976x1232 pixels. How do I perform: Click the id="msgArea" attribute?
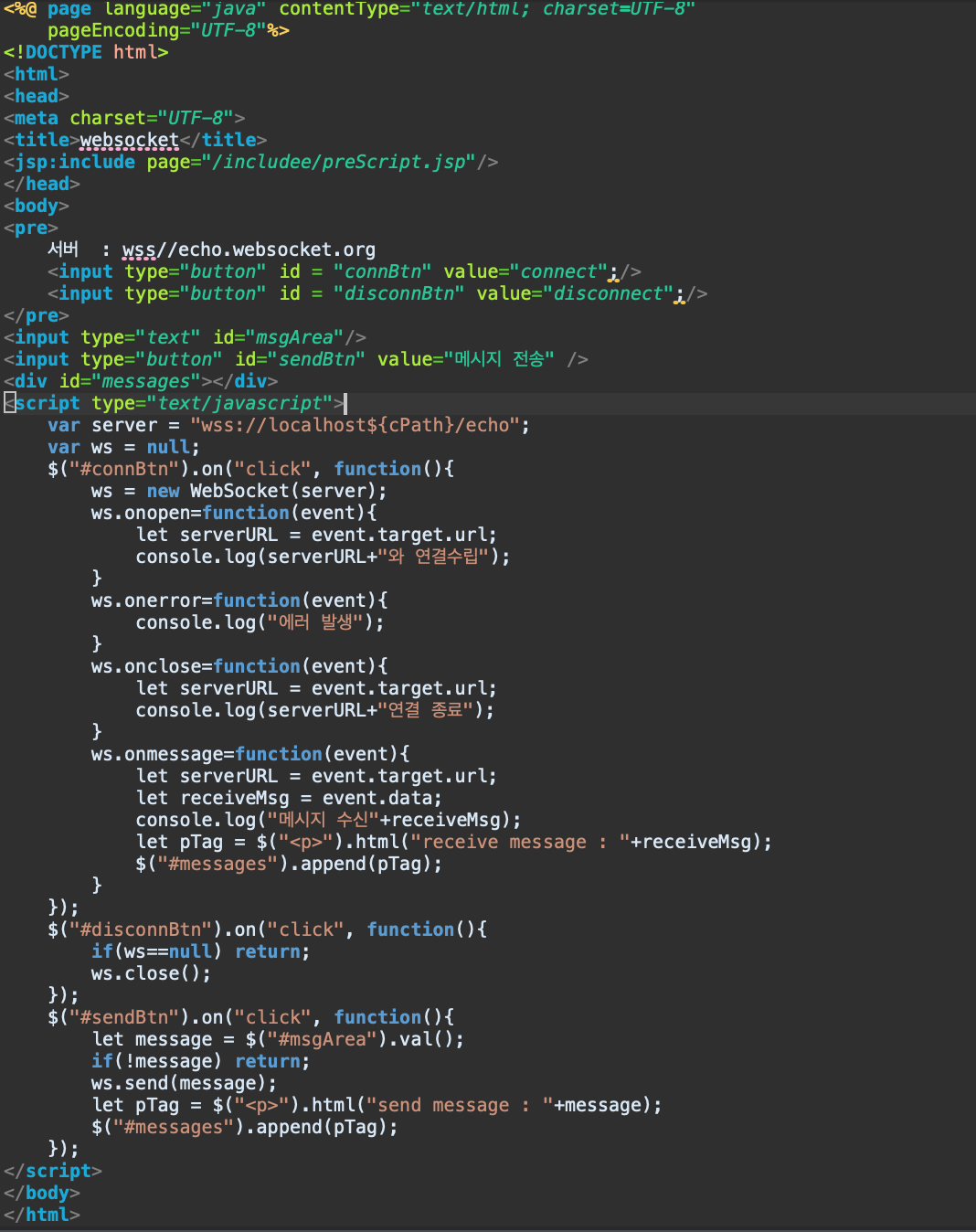click(x=279, y=337)
